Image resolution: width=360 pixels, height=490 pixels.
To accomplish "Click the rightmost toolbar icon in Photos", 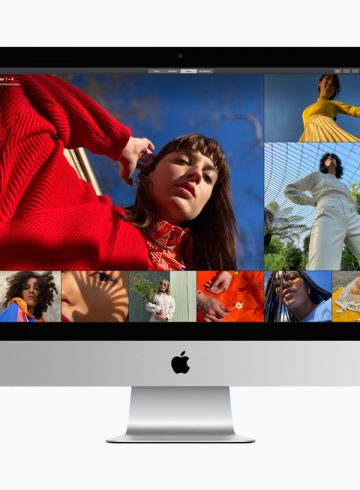I will click(x=355, y=71).
